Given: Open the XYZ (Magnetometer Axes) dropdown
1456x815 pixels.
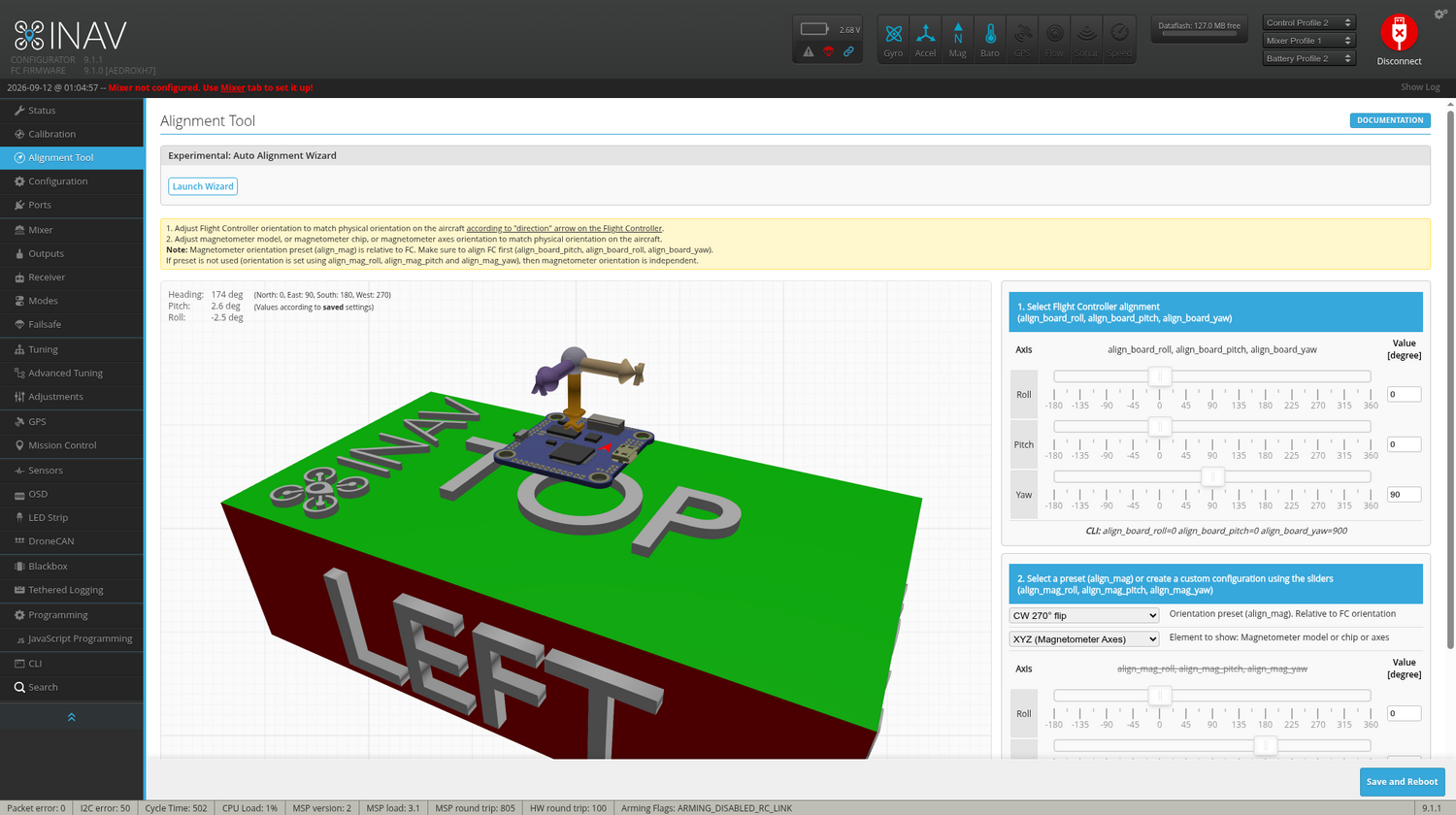Looking at the screenshot, I should tap(1084, 639).
